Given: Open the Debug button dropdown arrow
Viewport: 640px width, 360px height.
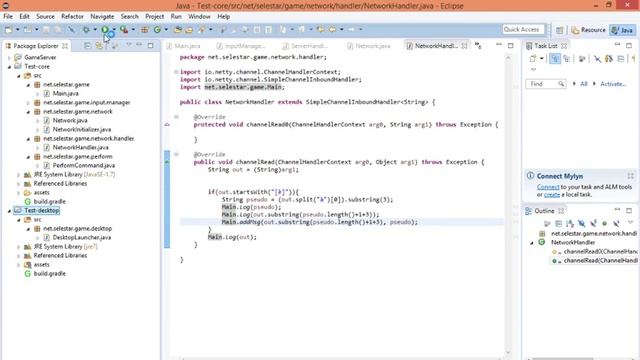Looking at the screenshot, I should 95,29.
